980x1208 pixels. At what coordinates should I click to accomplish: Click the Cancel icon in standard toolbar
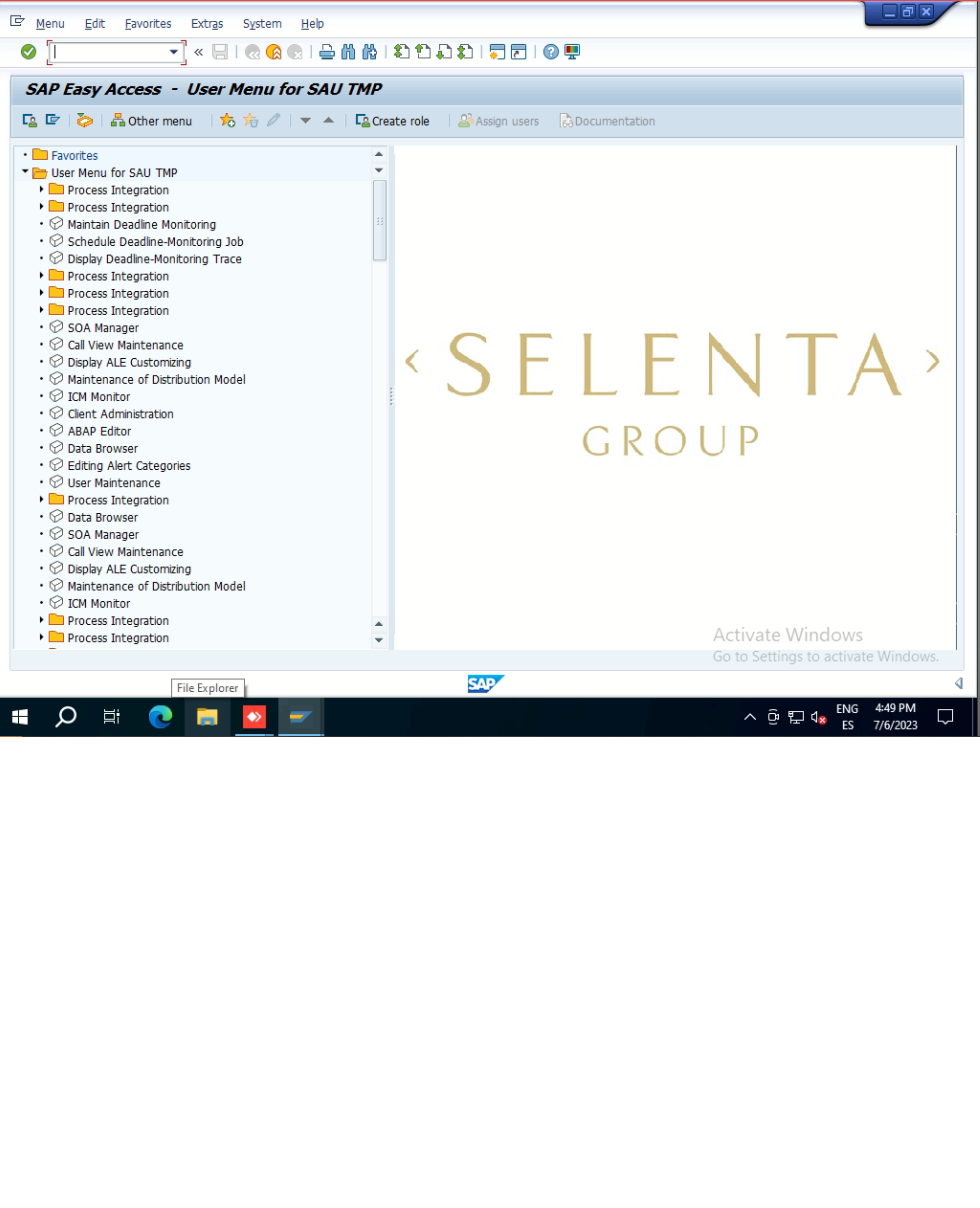tap(295, 52)
